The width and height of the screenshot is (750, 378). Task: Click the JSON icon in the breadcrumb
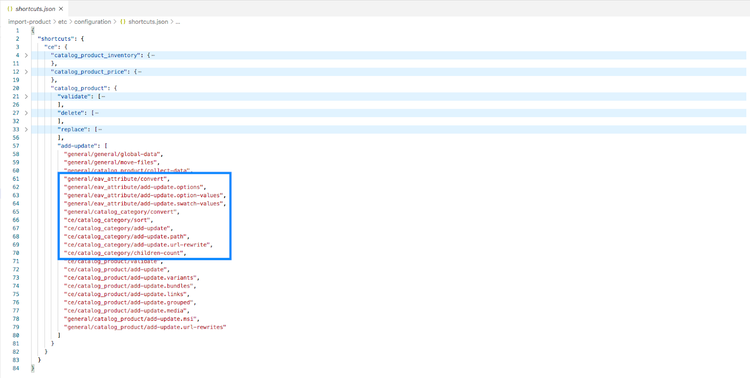pyautogui.click(x=123, y=22)
